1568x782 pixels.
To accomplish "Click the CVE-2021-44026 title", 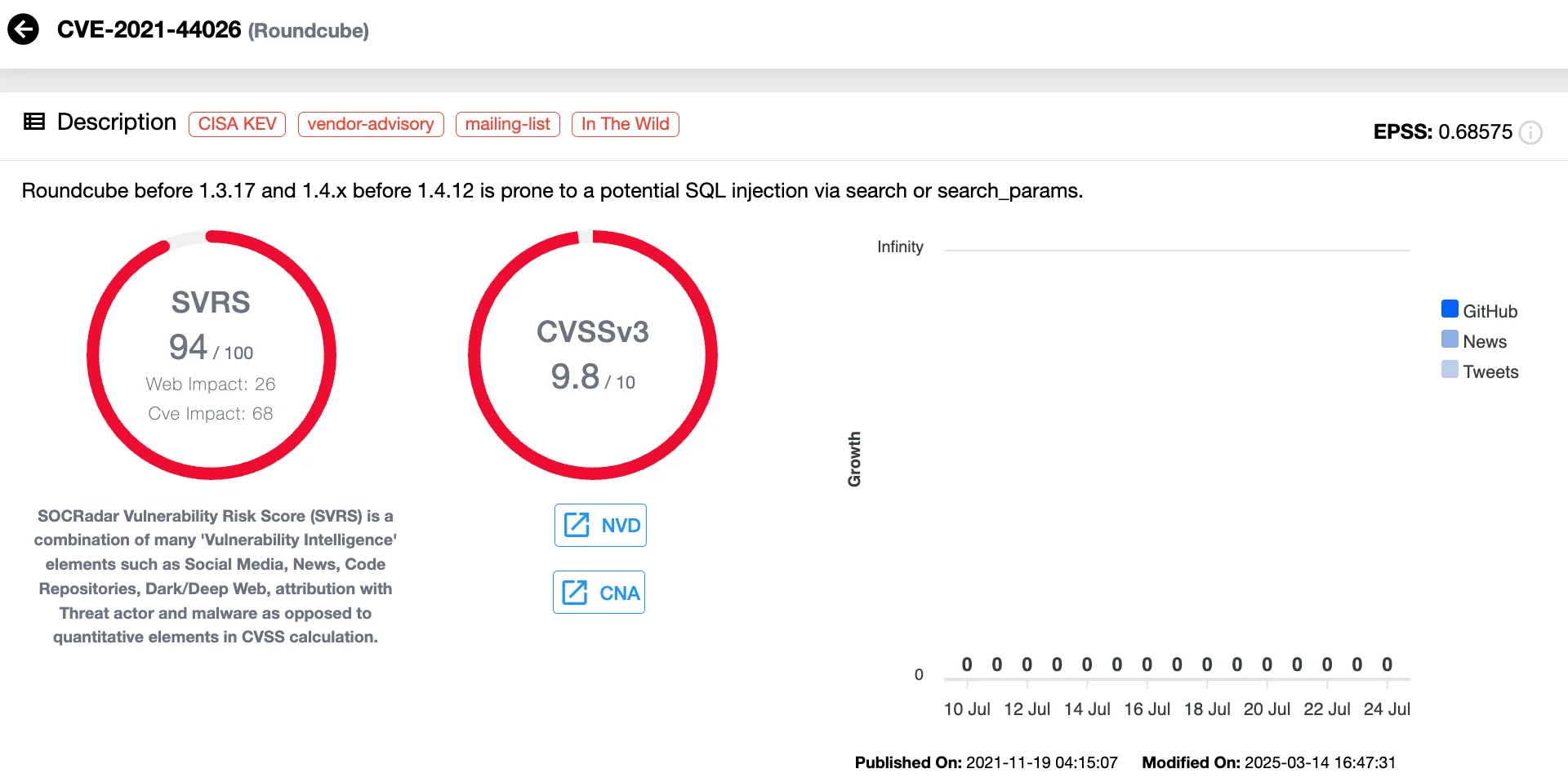I will (149, 29).
